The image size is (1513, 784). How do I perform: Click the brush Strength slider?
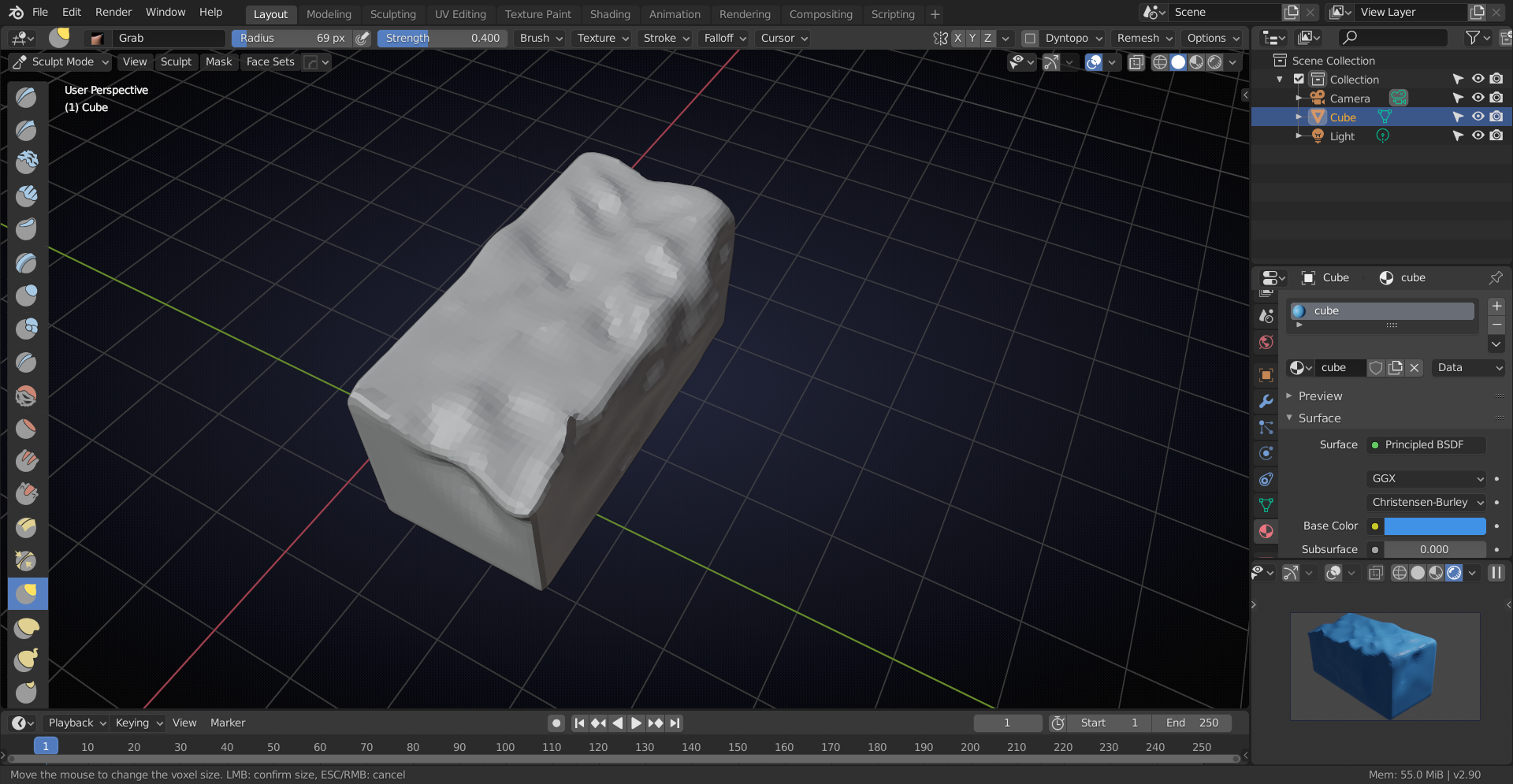click(442, 38)
